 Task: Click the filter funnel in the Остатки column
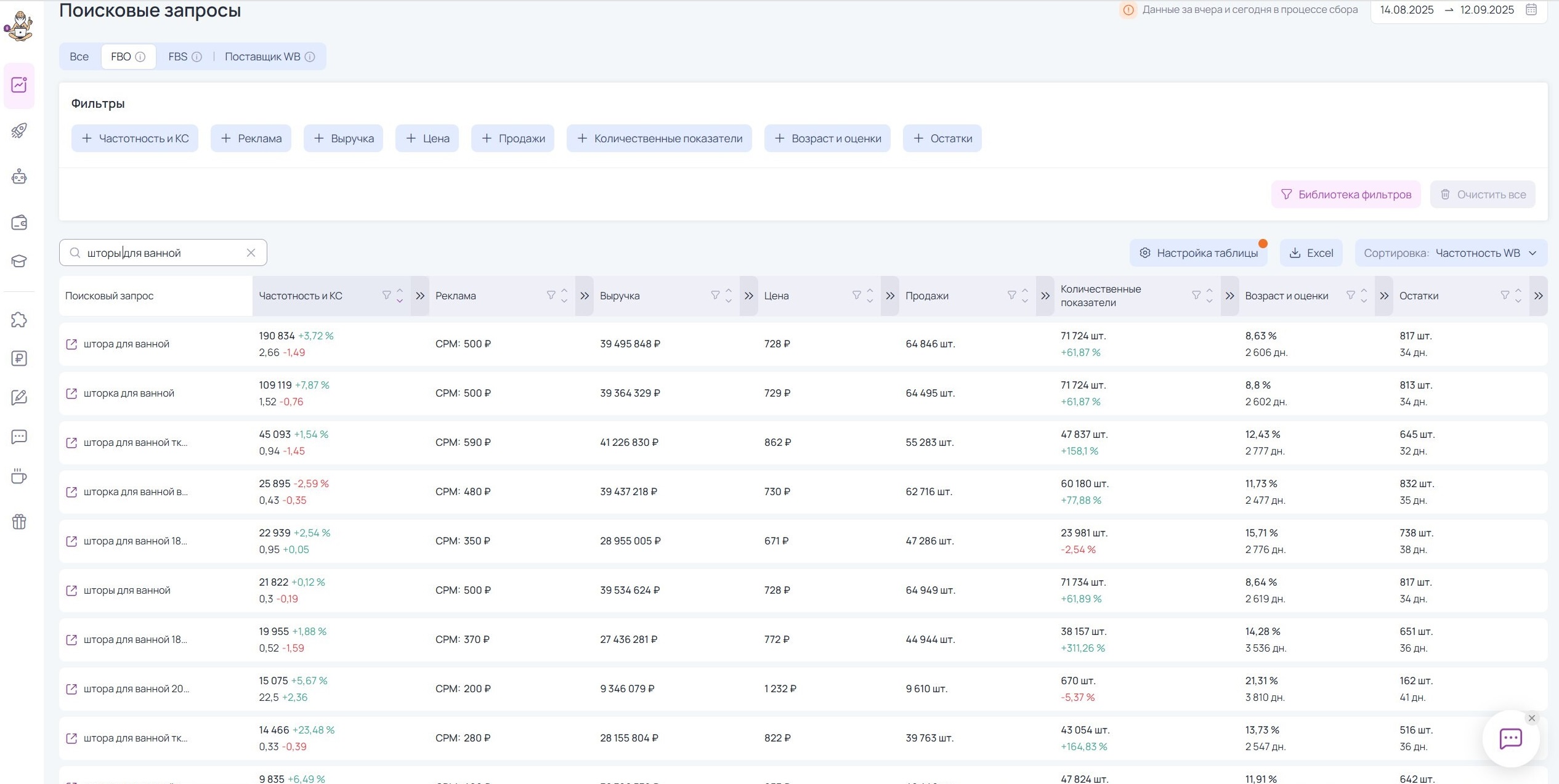click(x=1505, y=295)
